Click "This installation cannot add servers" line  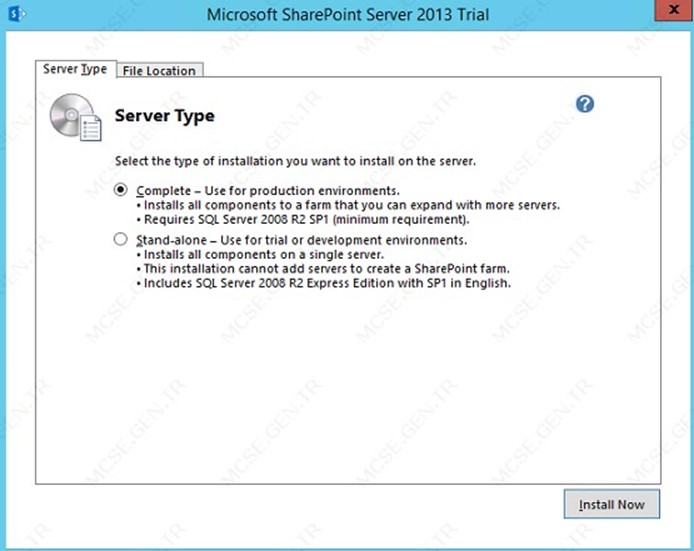point(323,269)
